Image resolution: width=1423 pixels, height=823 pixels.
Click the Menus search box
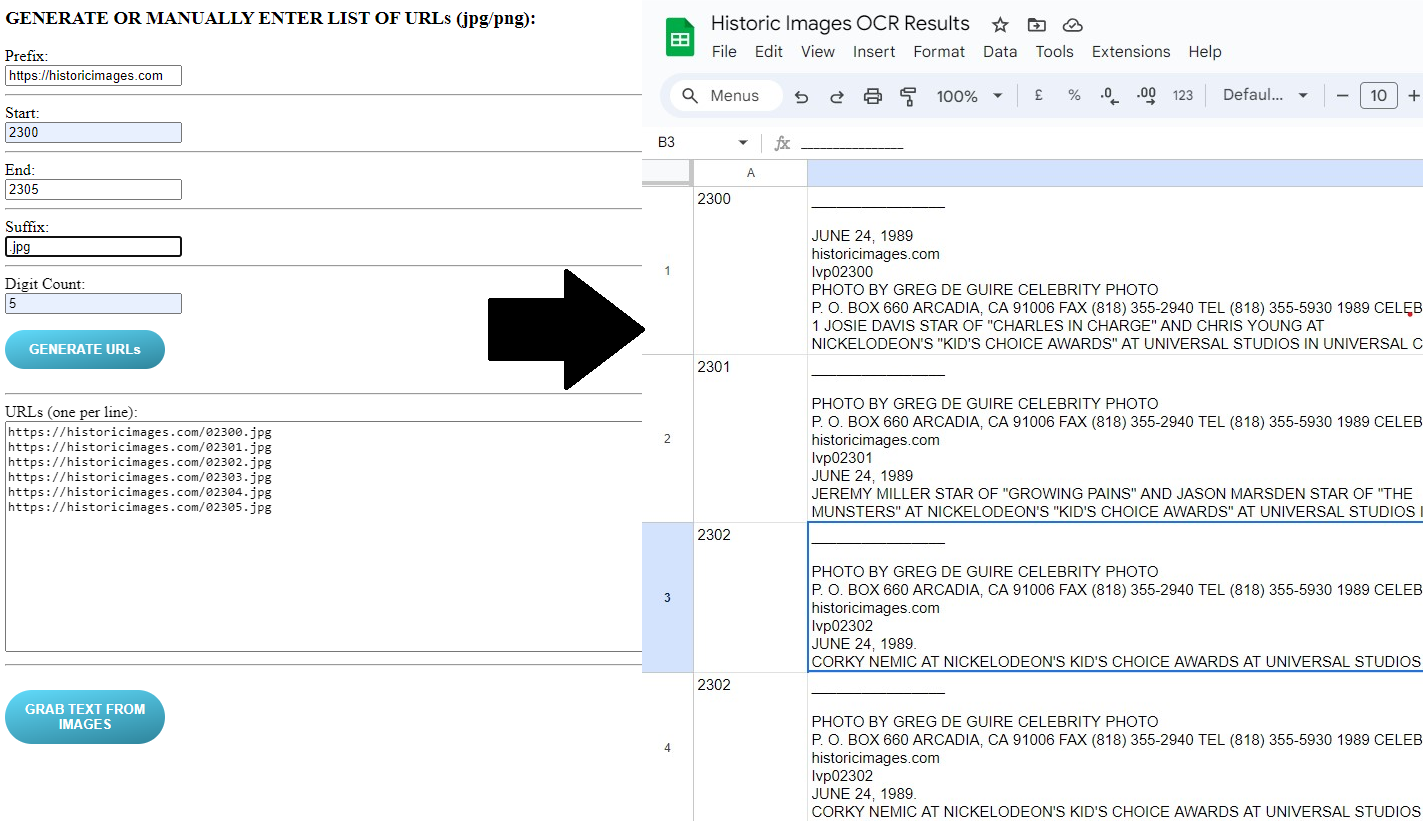(x=726, y=96)
